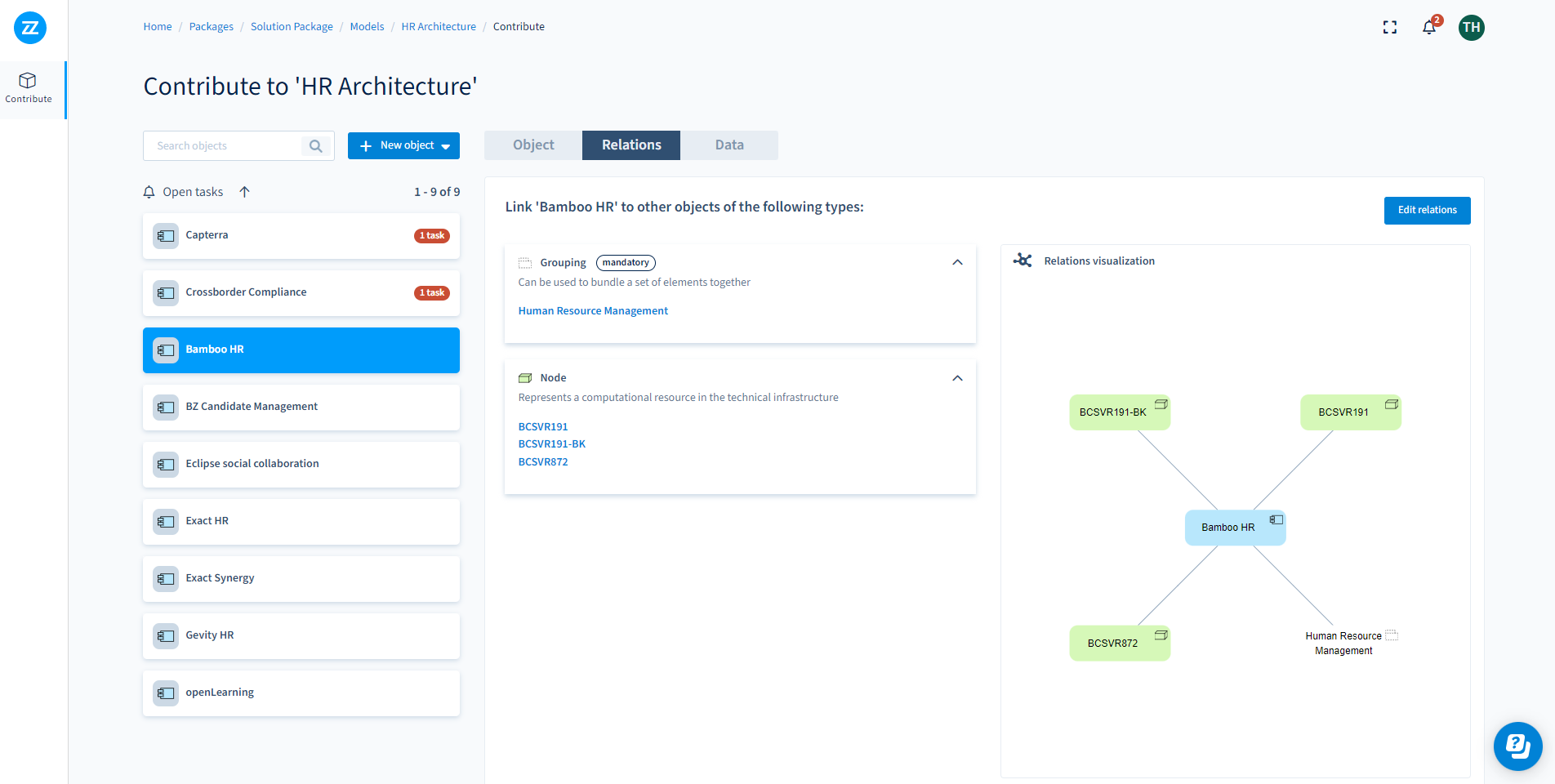Click the Node type icon

(x=525, y=378)
